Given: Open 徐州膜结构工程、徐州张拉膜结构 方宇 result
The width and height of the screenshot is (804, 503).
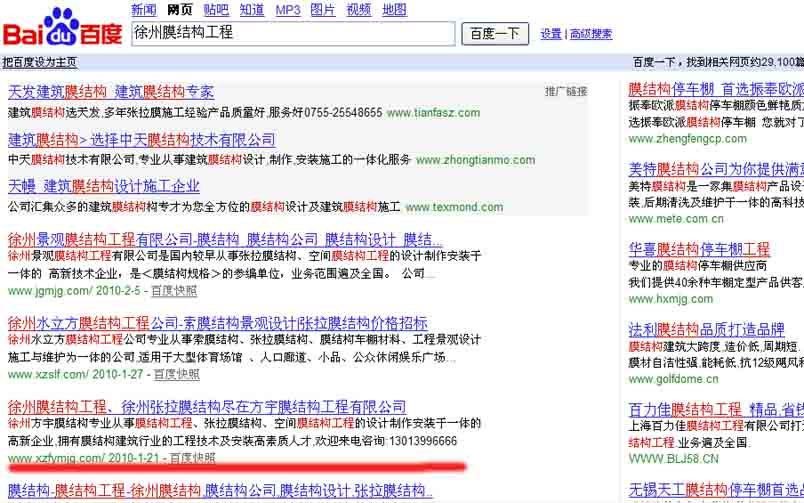Looking at the screenshot, I should point(207,407).
